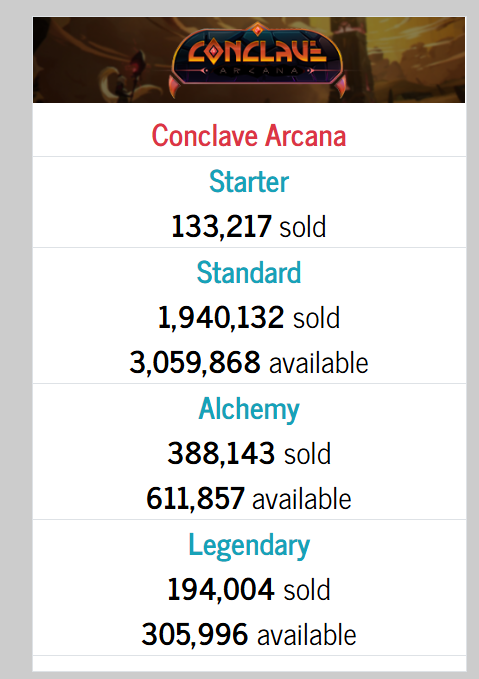Viewport: 479px width, 679px height.
Task: Open the Legendary pack heading
Action: (249, 545)
